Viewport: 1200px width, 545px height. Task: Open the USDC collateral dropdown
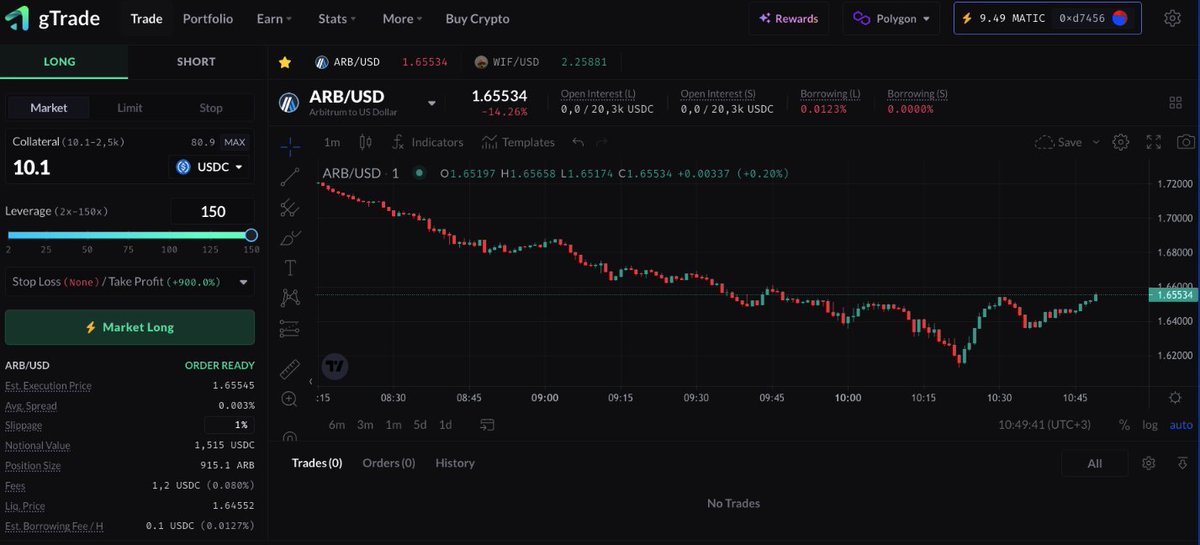coord(210,167)
